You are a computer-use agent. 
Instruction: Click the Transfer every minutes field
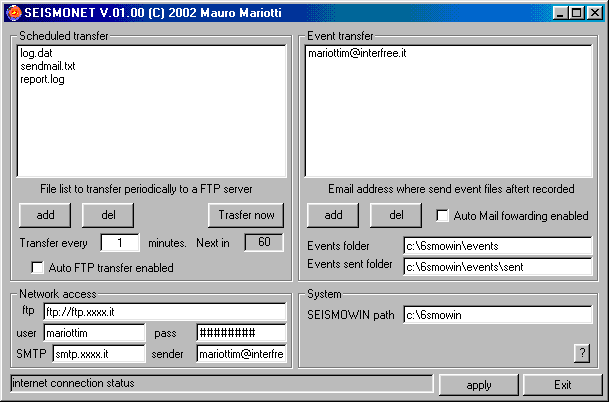(x=120, y=243)
